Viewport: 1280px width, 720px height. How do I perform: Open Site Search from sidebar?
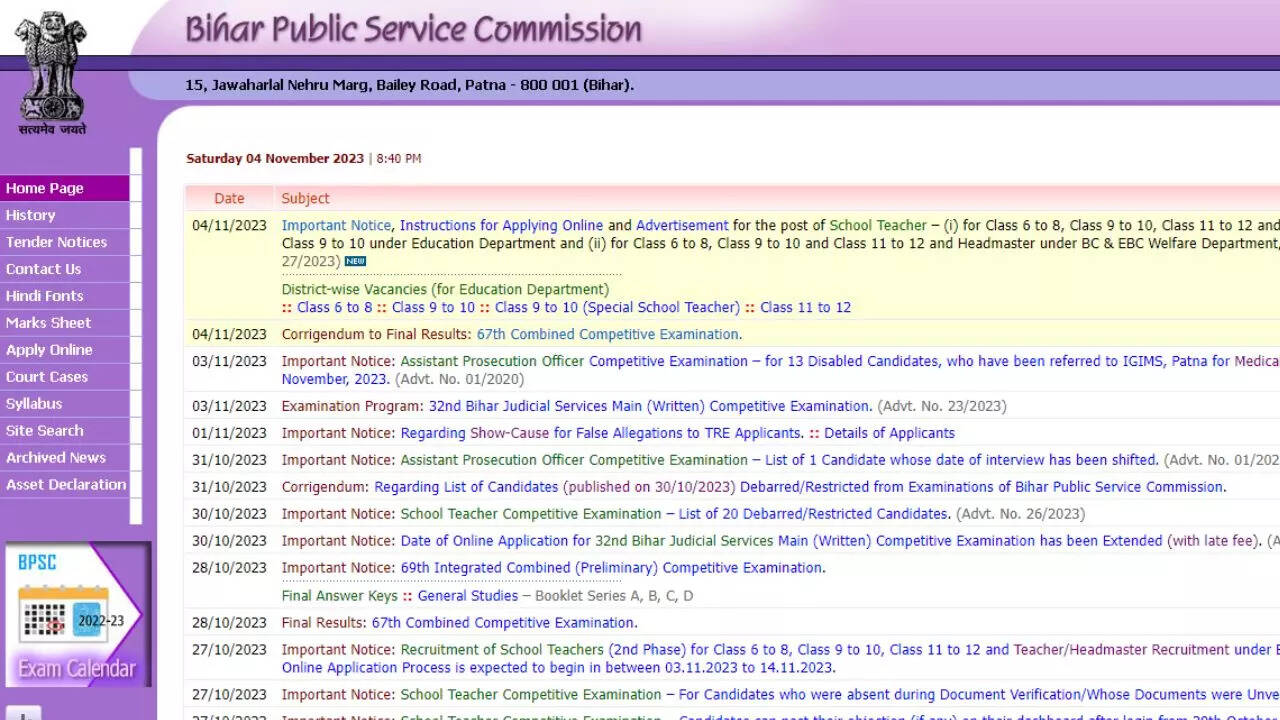pos(45,431)
